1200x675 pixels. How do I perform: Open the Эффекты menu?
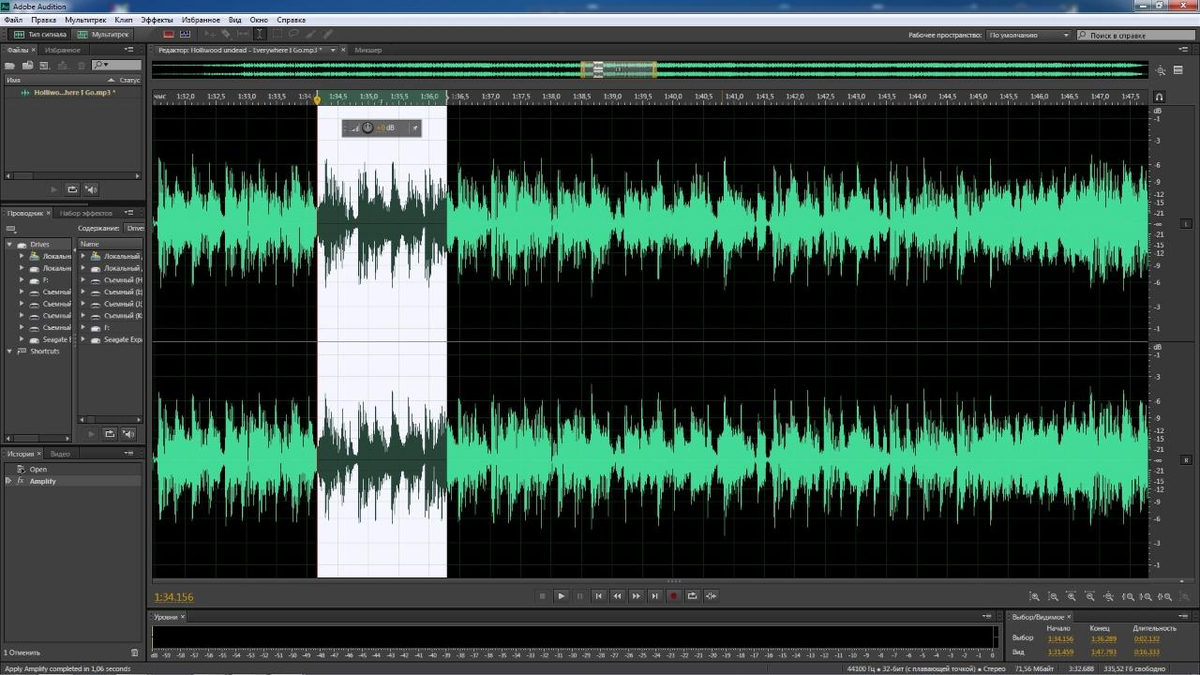pyautogui.click(x=156, y=20)
